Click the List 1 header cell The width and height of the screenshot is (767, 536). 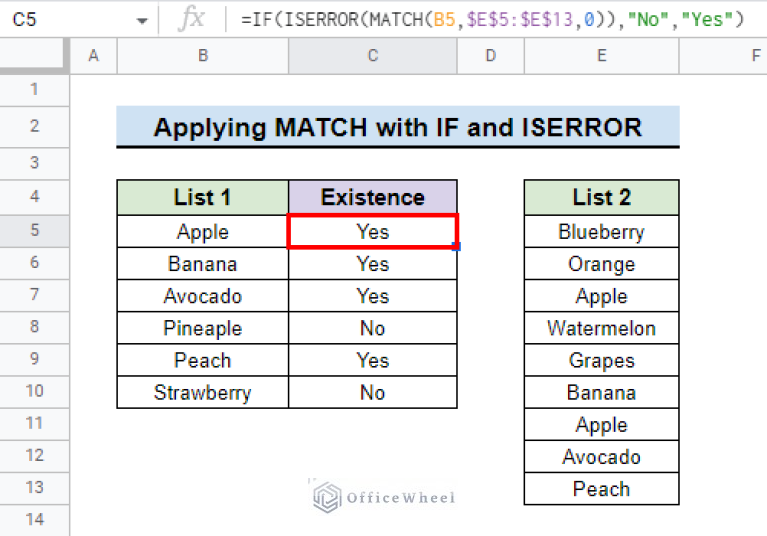tap(203, 197)
